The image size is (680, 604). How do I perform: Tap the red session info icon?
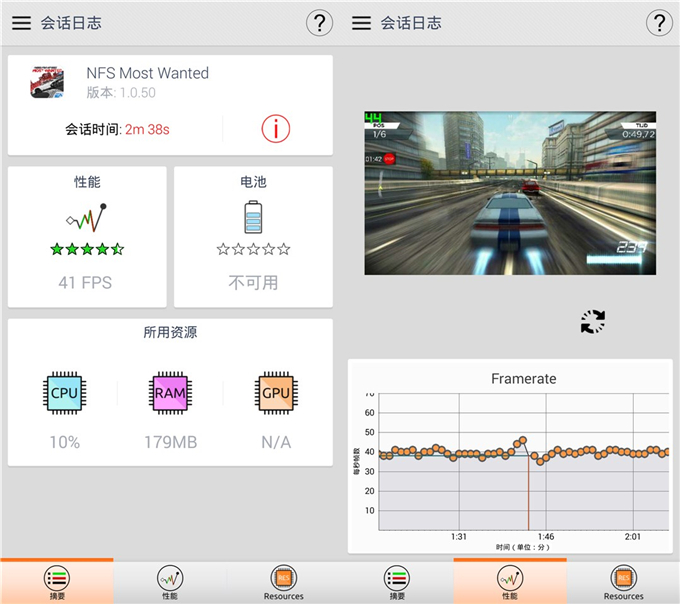(x=275, y=128)
